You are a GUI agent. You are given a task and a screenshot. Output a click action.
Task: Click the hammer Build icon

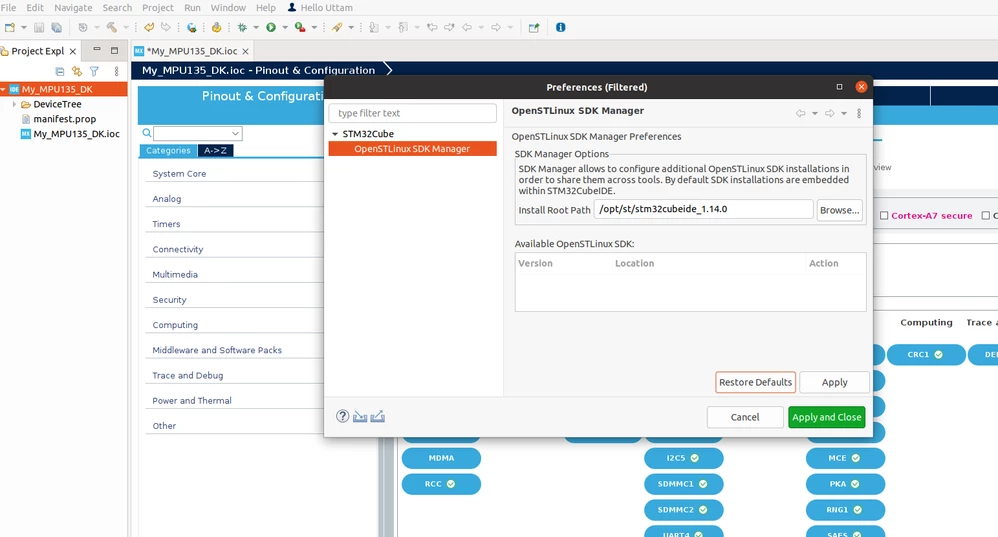111,27
